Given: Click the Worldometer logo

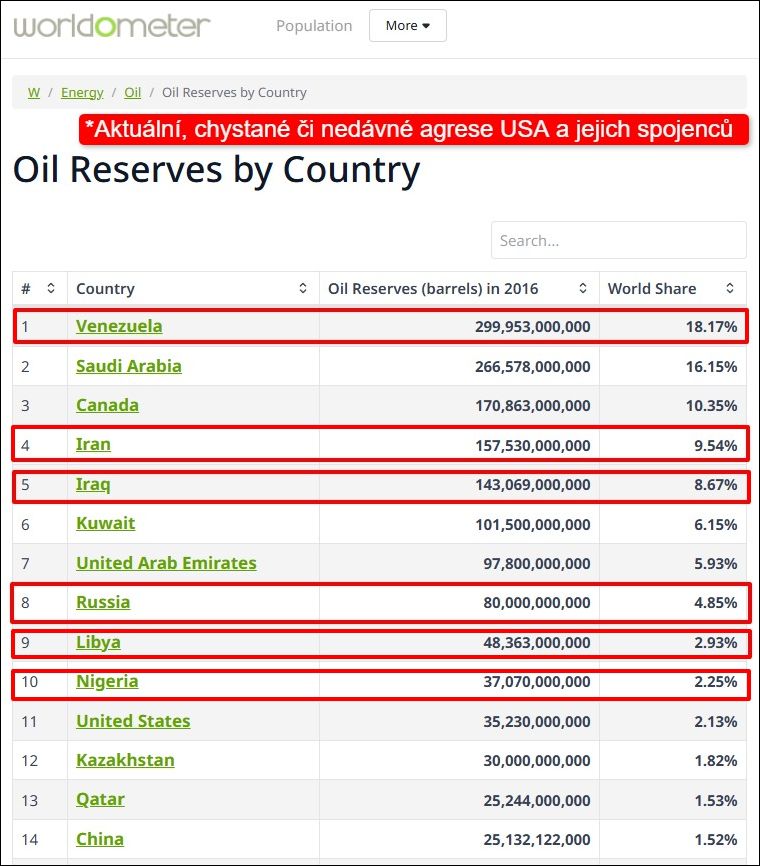Looking at the screenshot, I should point(112,25).
